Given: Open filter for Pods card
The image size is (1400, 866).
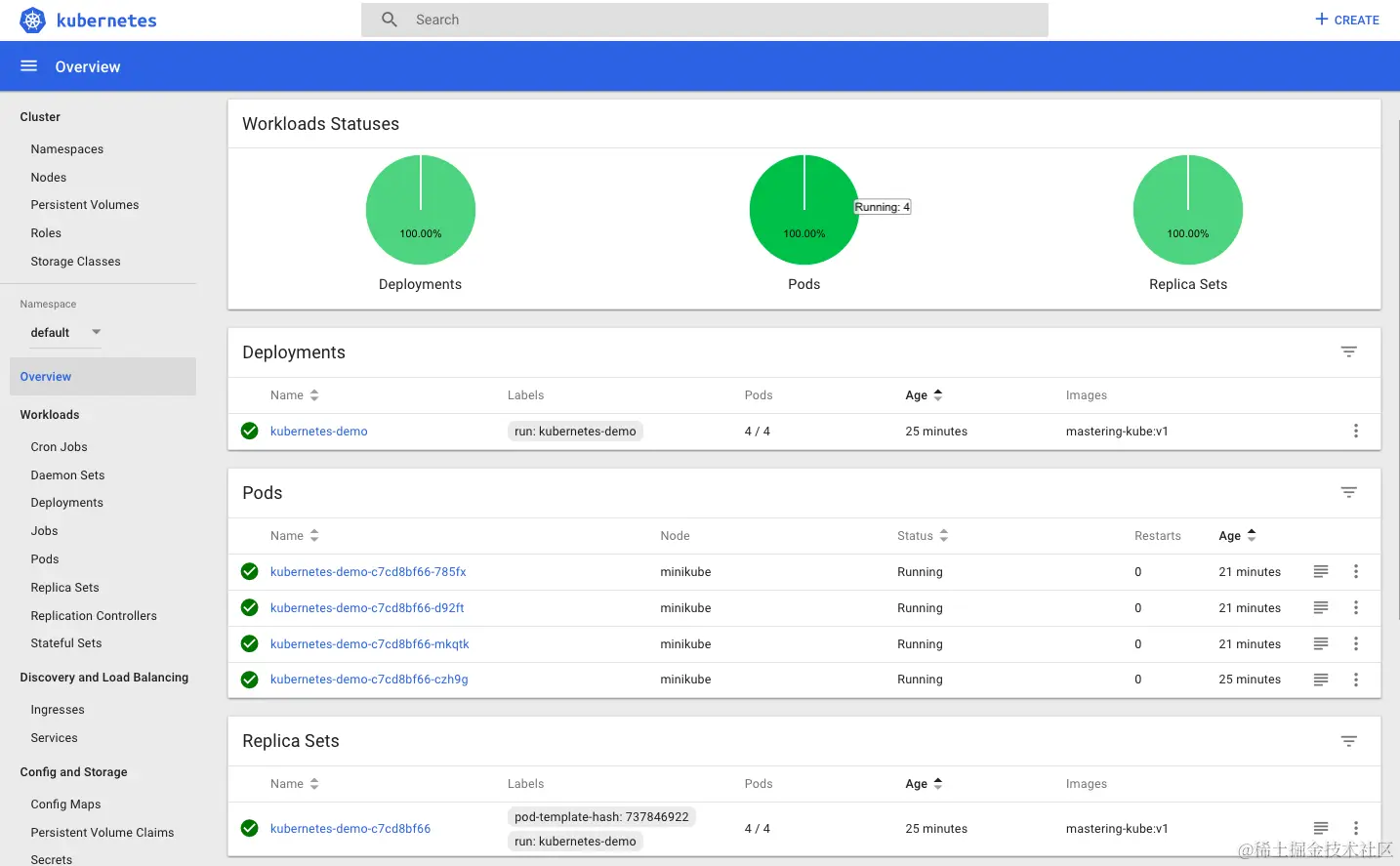Looking at the screenshot, I should click(1348, 492).
